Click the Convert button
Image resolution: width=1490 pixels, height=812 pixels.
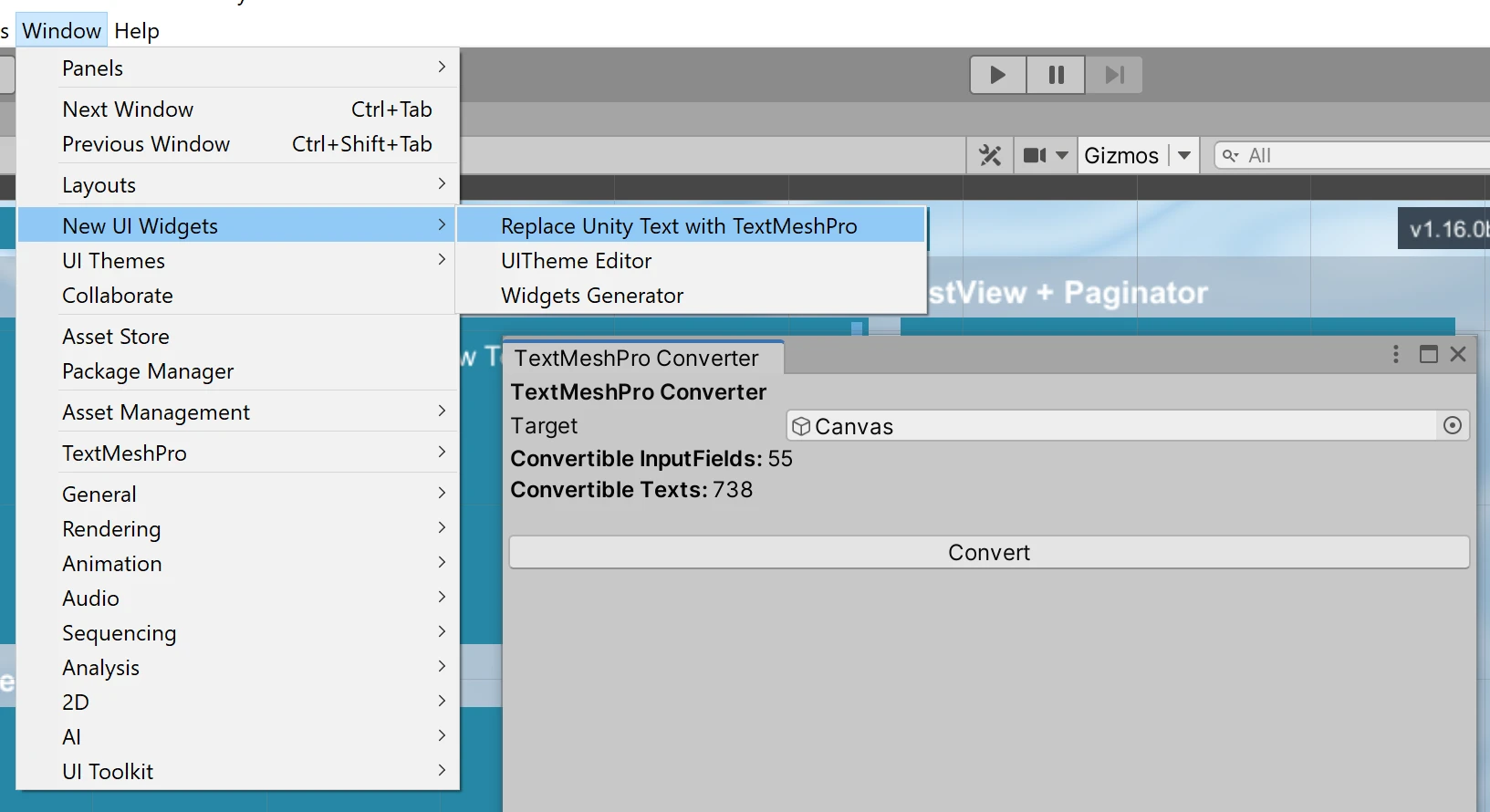(989, 552)
